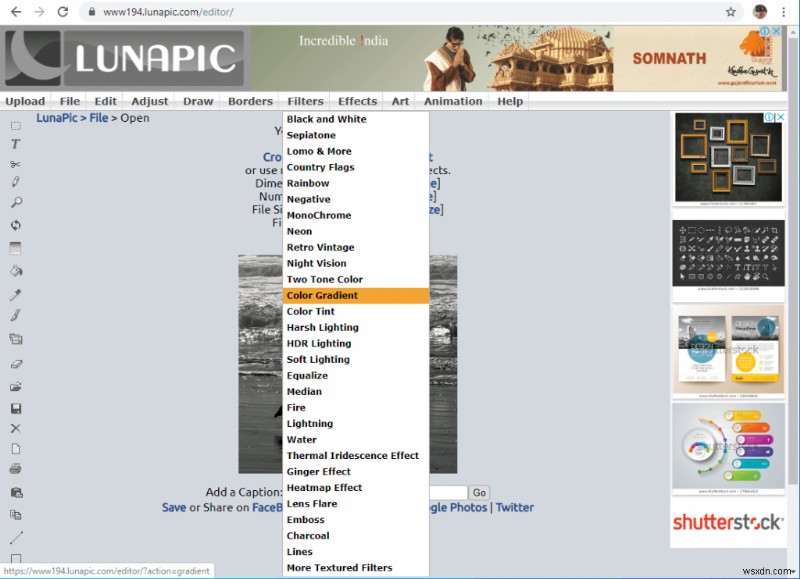Open the Animation menu
Screen dimensions: 800x579
click(453, 101)
